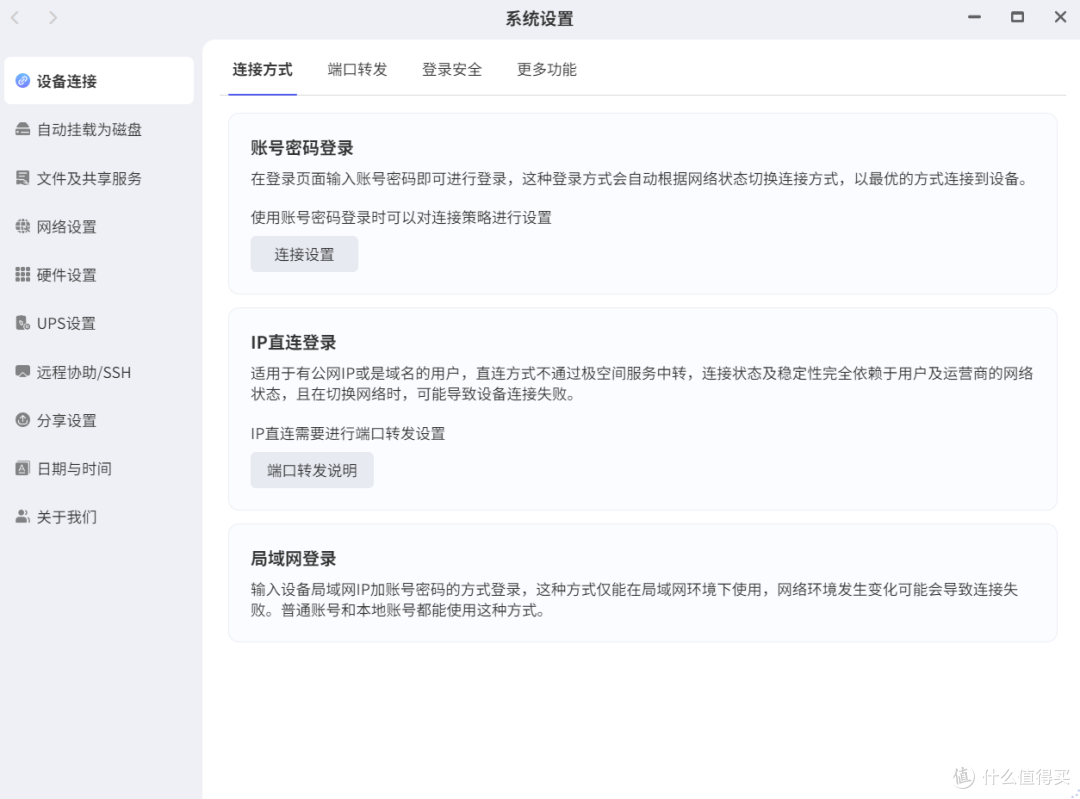Click the UPS设置 icon
The height and width of the screenshot is (799, 1080).
(x=23, y=322)
